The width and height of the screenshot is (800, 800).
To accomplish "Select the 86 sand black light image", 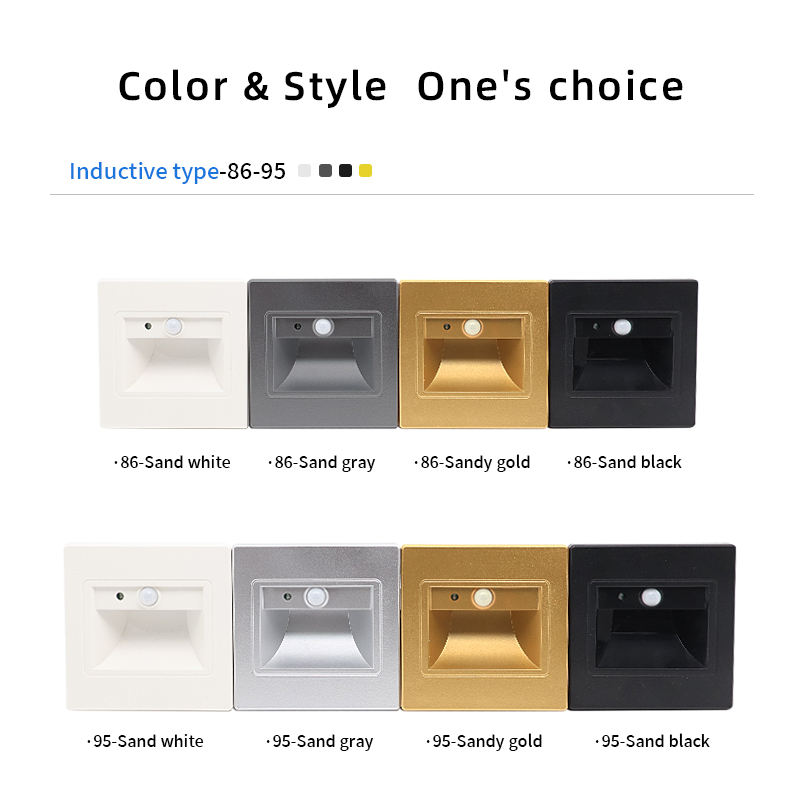I will point(623,354).
